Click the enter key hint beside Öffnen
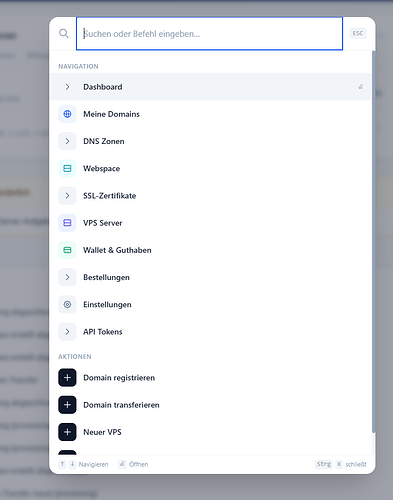The width and height of the screenshot is (393, 500). (122, 464)
